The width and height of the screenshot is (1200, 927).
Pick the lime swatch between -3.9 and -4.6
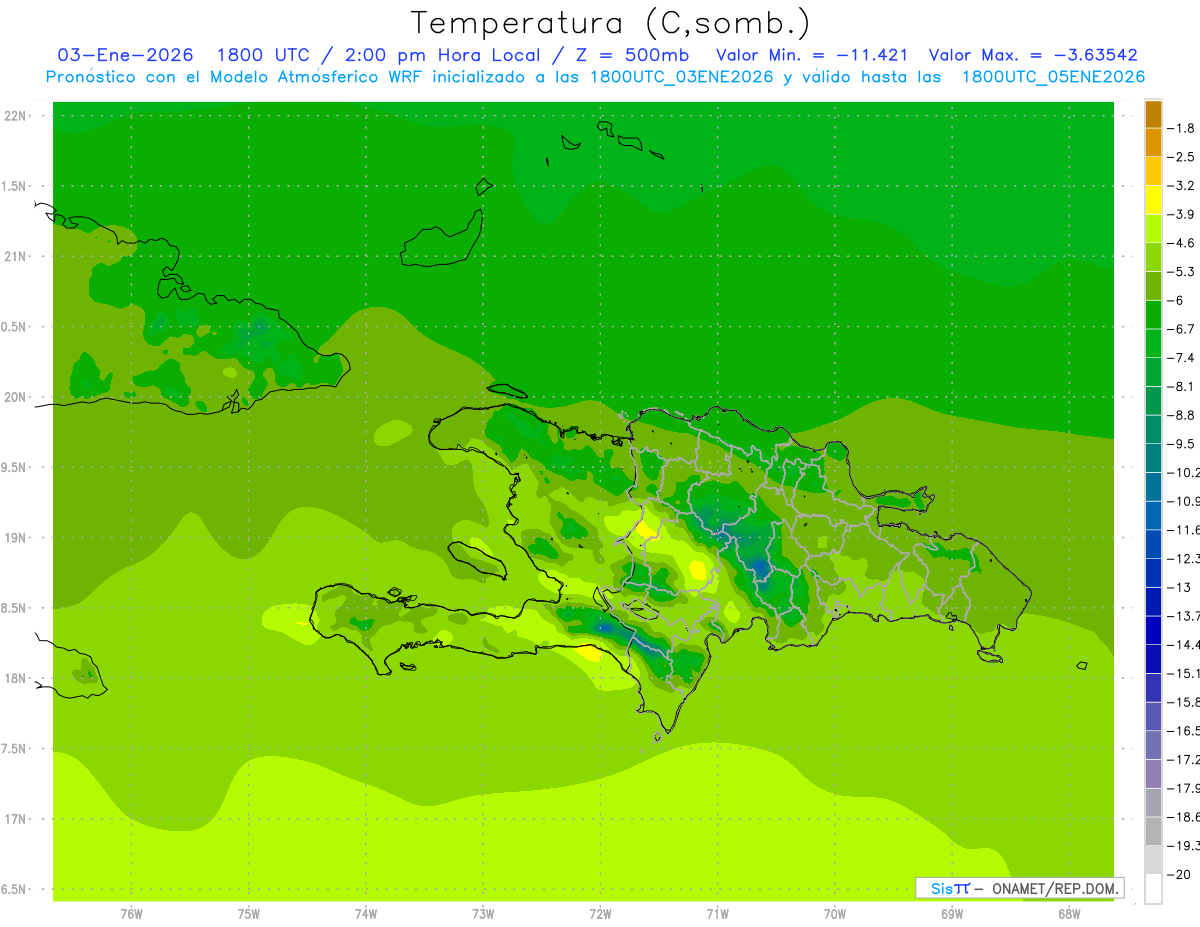(x=1153, y=229)
